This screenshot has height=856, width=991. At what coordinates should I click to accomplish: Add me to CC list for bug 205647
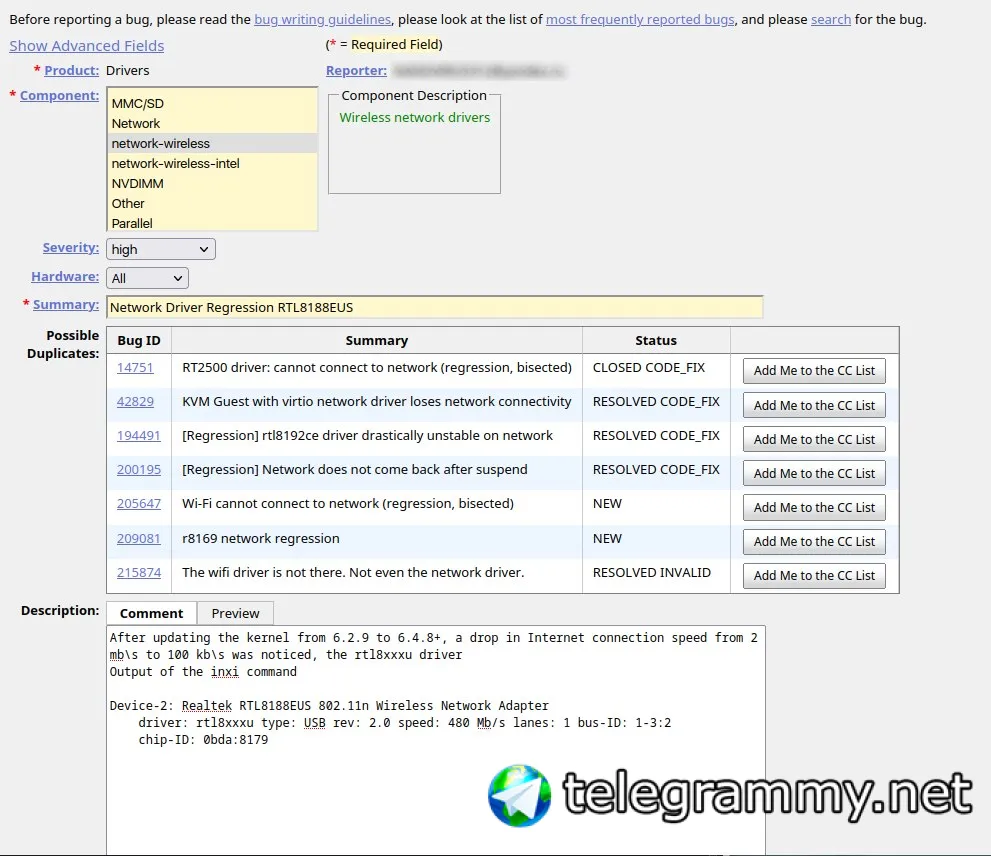click(x=814, y=508)
